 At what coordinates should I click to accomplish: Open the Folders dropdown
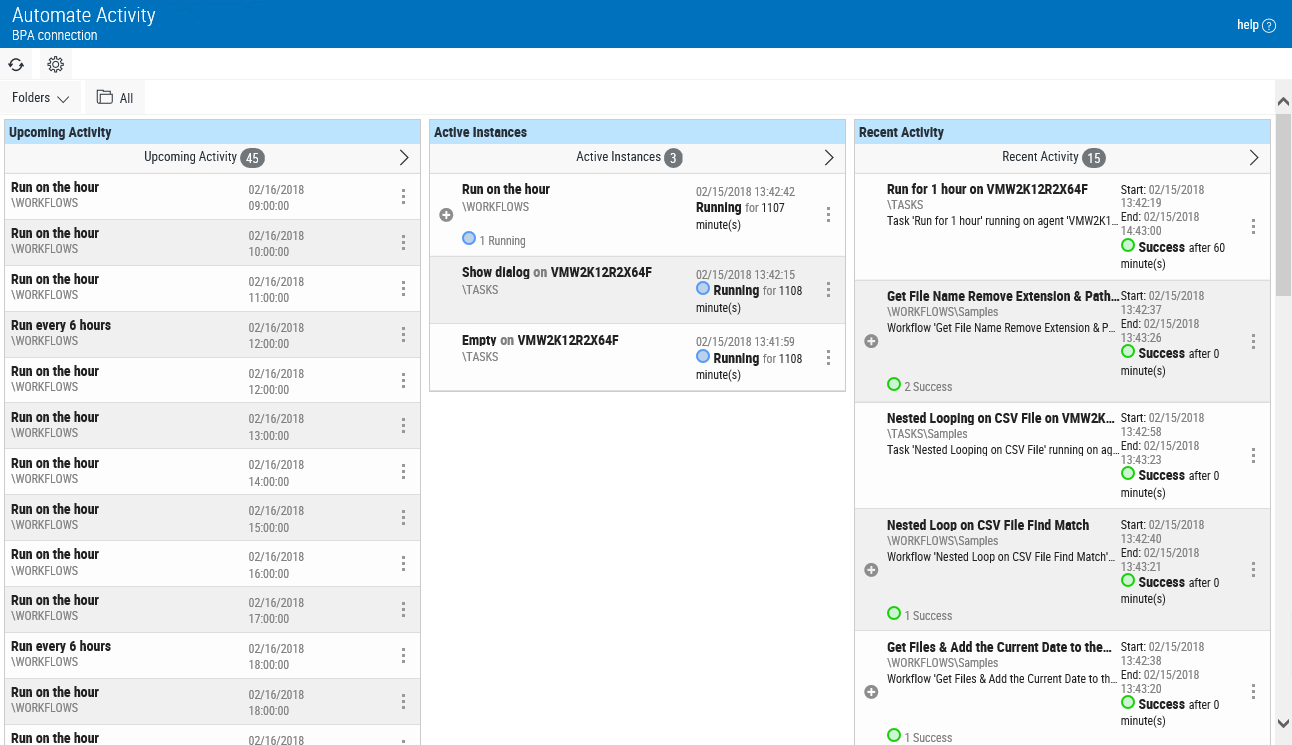(41, 98)
